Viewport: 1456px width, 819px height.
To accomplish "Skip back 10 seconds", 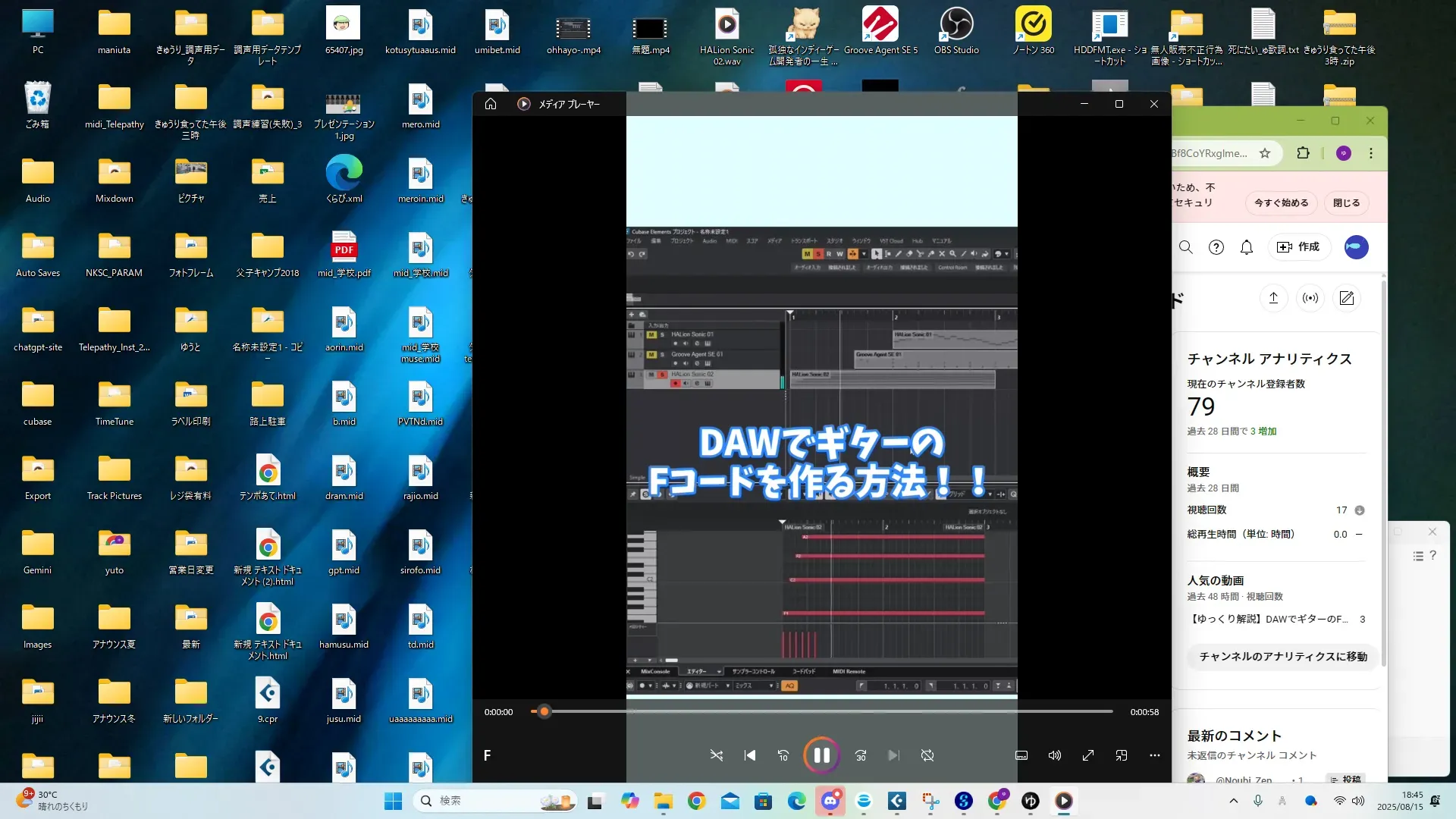I will (x=783, y=755).
